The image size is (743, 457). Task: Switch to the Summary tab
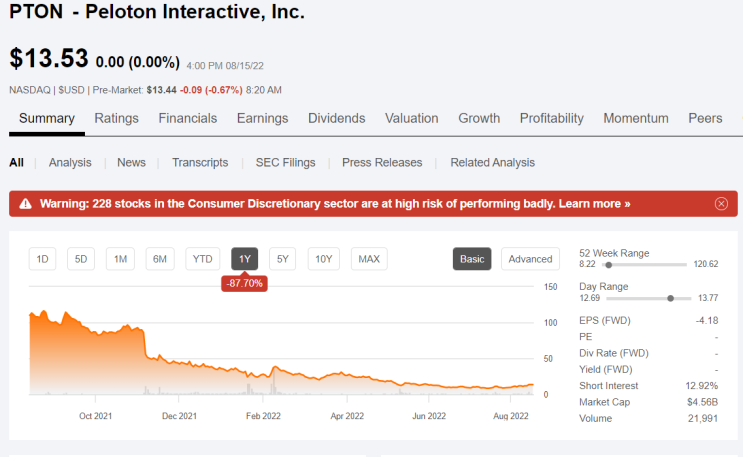tap(46, 118)
